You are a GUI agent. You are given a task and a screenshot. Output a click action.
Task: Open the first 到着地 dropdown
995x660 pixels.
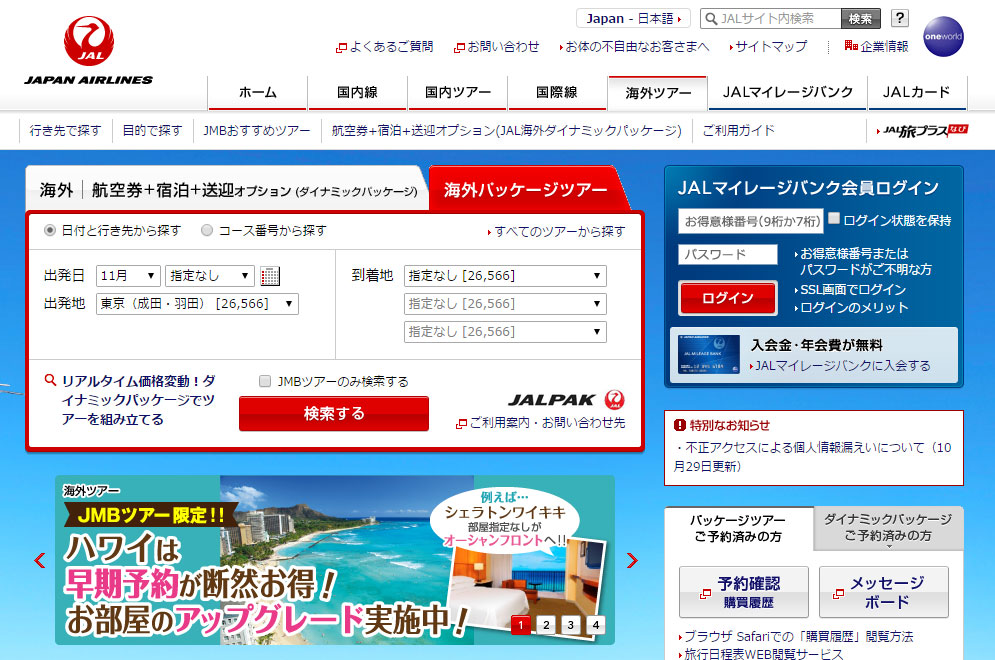(505, 275)
